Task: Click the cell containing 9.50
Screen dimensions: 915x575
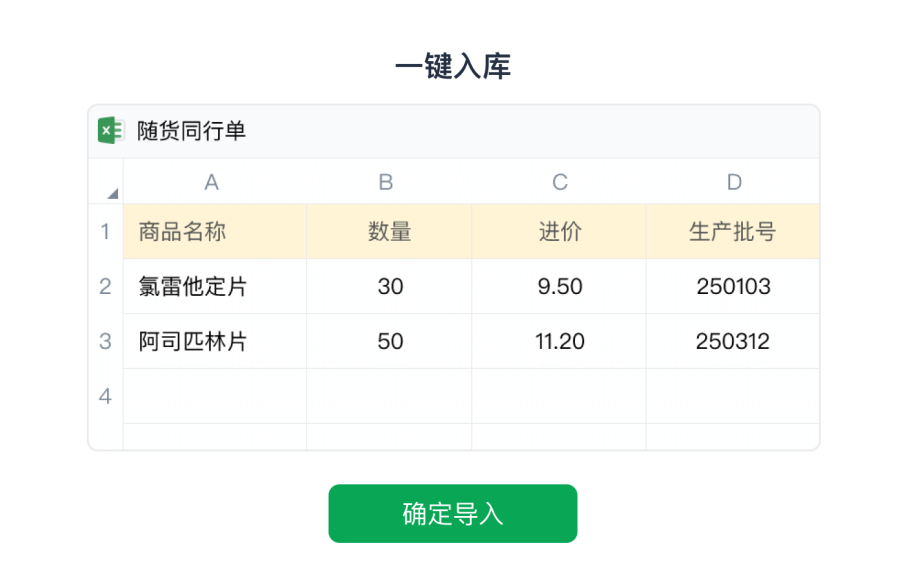Action: [x=559, y=287]
